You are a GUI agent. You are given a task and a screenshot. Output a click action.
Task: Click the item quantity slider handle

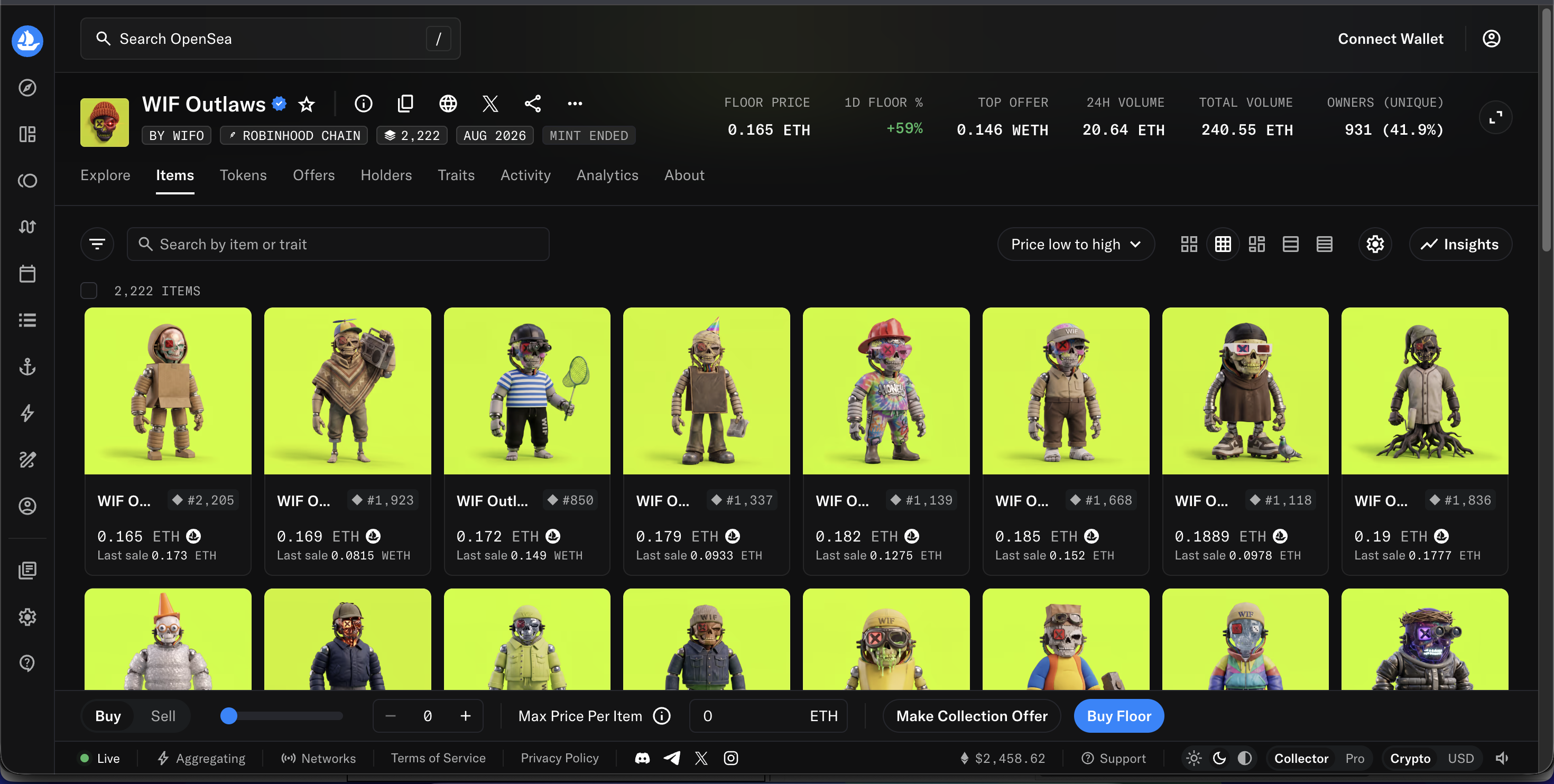pyautogui.click(x=229, y=716)
